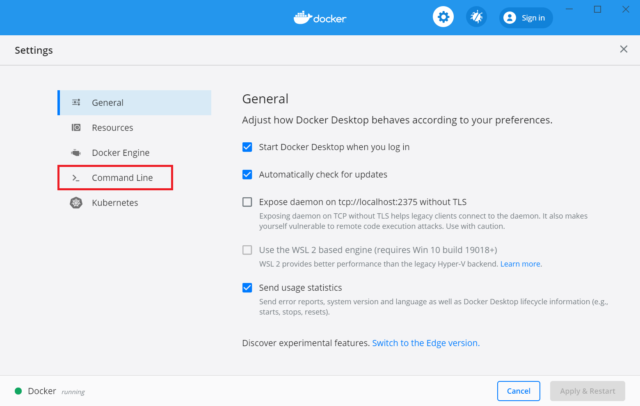Viewport: 640px width, 406px height.
Task: Click Apply & Restart button
Action: click(587, 391)
